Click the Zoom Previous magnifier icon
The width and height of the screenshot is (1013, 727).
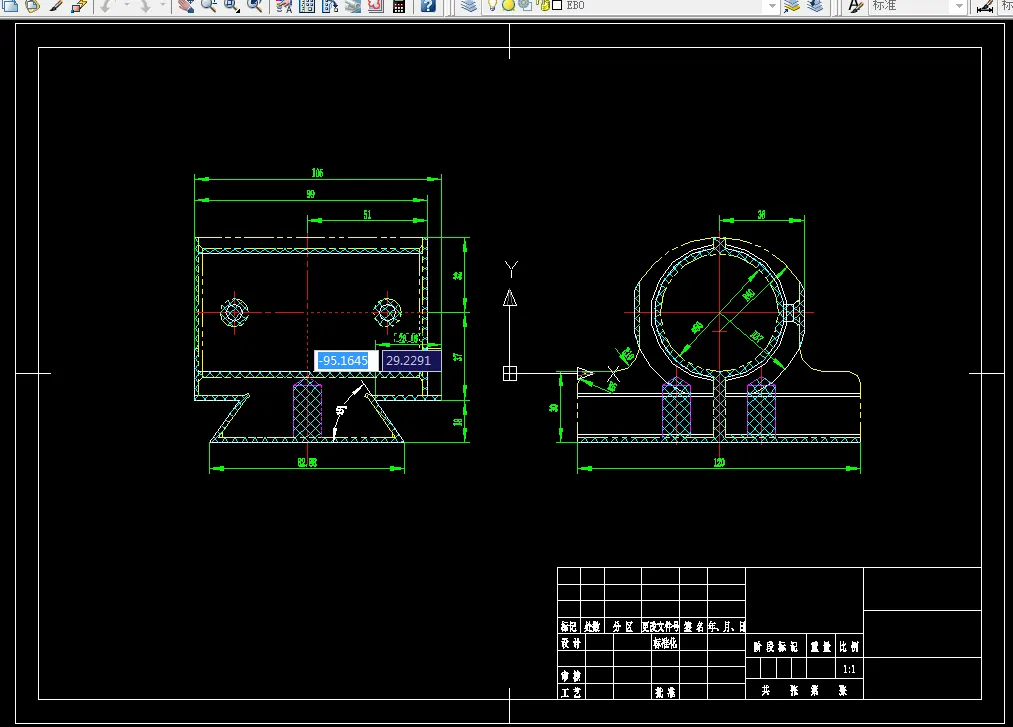tap(255, 6)
